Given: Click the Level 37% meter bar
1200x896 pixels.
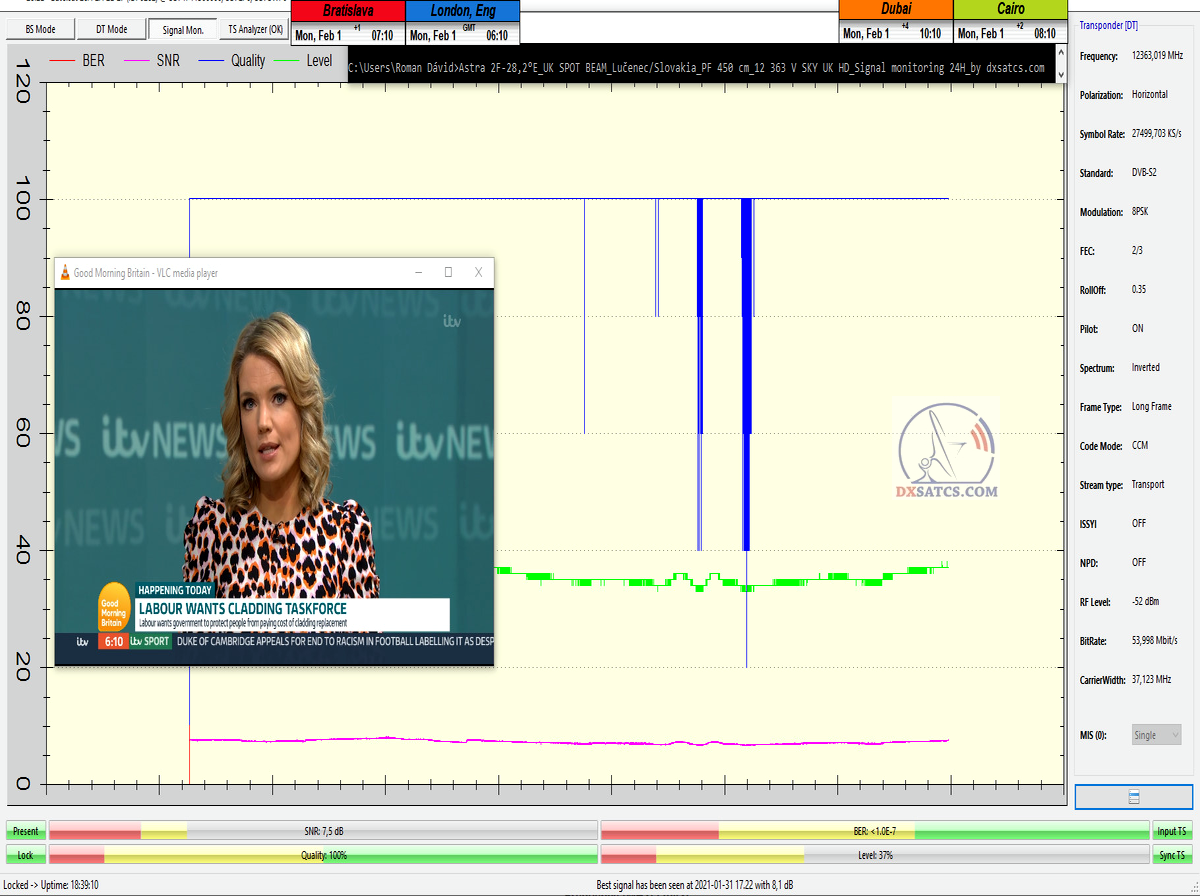Looking at the screenshot, I should click(874, 855).
